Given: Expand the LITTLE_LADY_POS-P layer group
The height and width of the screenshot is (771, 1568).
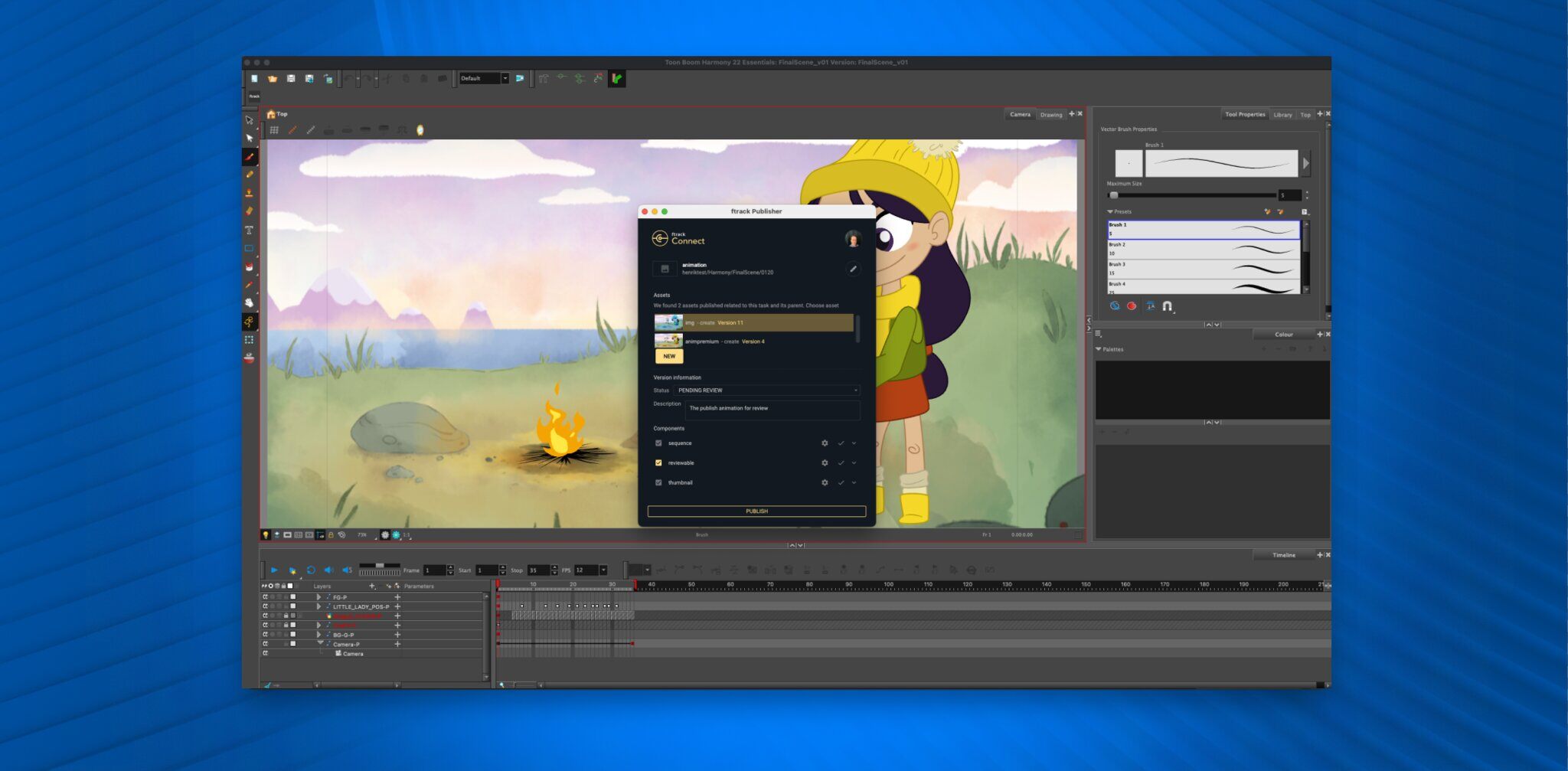Looking at the screenshot, I should pyautogui.click(x=319, y=606).
